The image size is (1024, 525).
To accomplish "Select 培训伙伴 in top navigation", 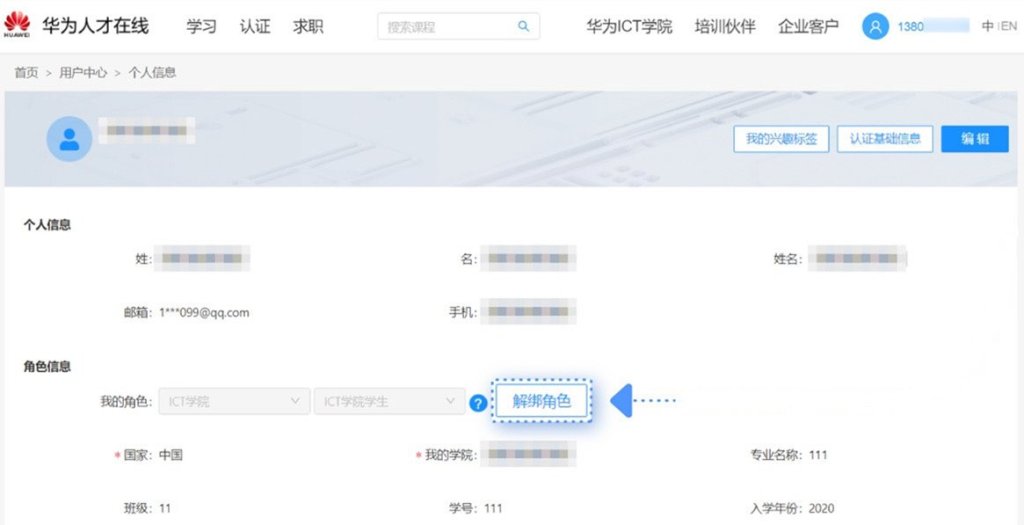I will coord(725,27).
